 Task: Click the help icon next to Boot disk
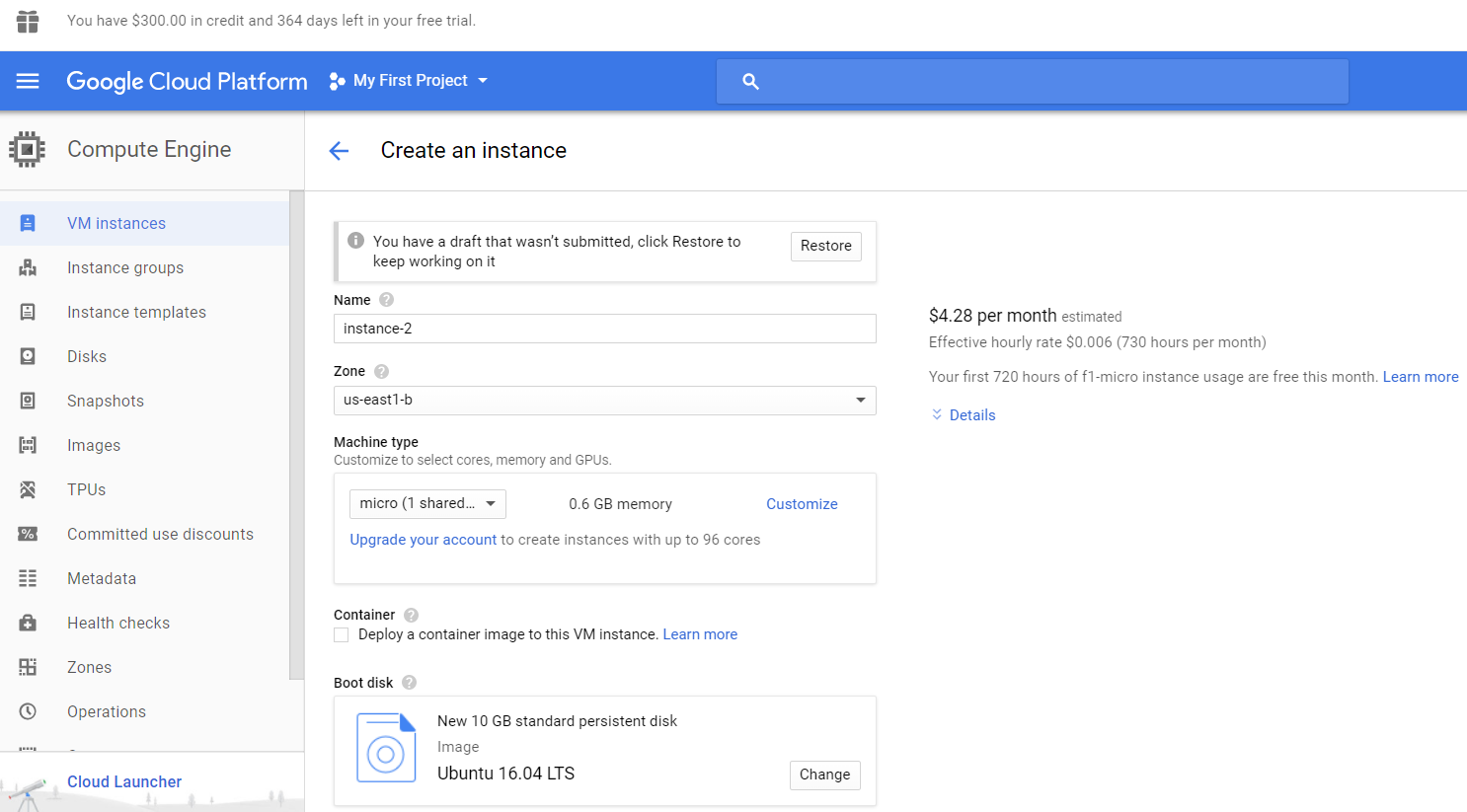pyautogui.click(x=410, y=683)
